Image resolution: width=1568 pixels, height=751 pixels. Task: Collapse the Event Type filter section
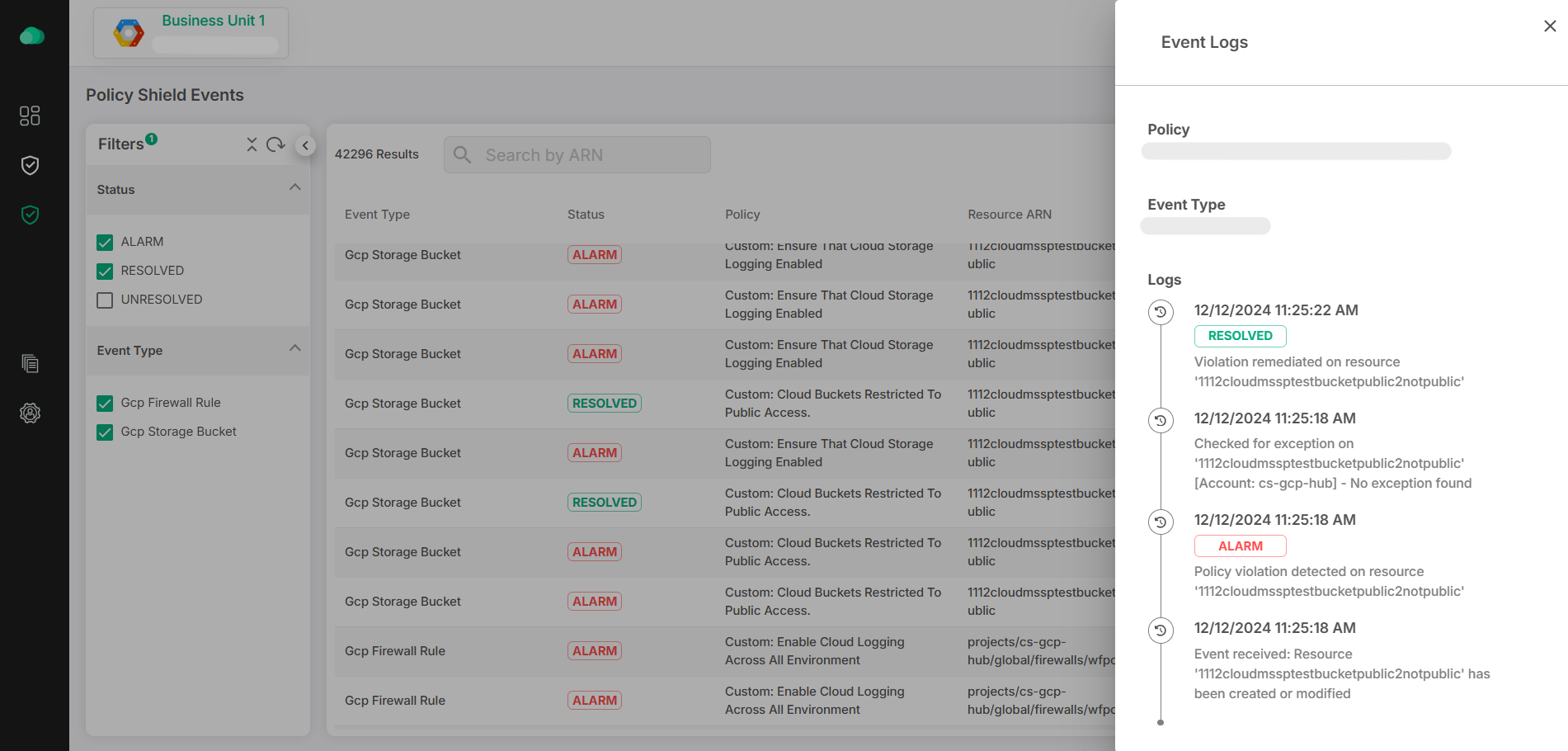(x=294, y=349)
